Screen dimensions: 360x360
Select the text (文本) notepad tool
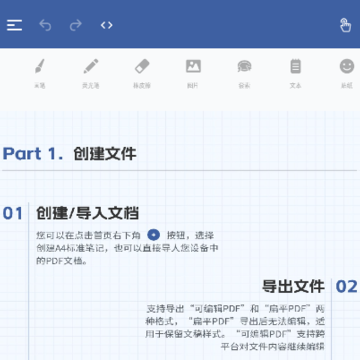pos(295,73)
